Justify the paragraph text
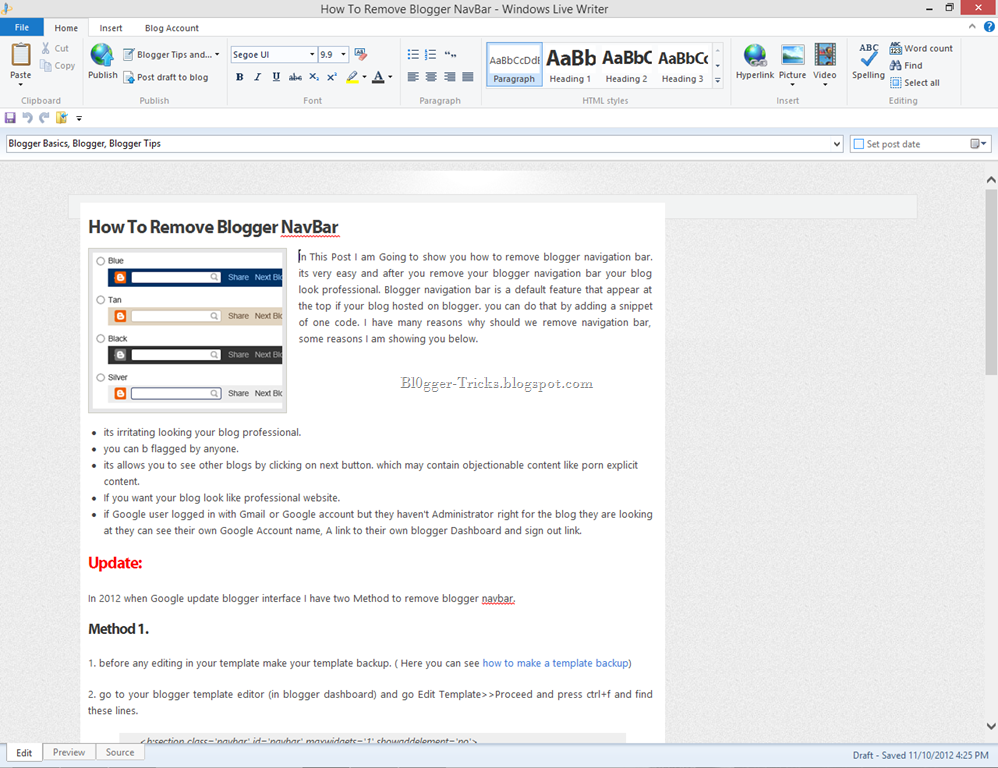 click(468, 77)
